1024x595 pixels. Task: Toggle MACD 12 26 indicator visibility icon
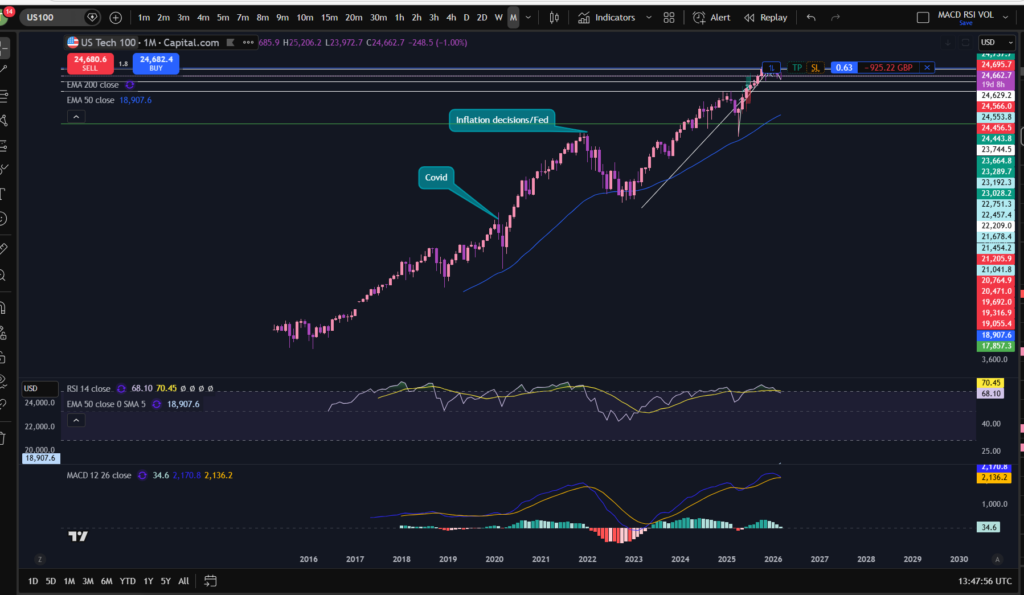click(x=142, y=475)
